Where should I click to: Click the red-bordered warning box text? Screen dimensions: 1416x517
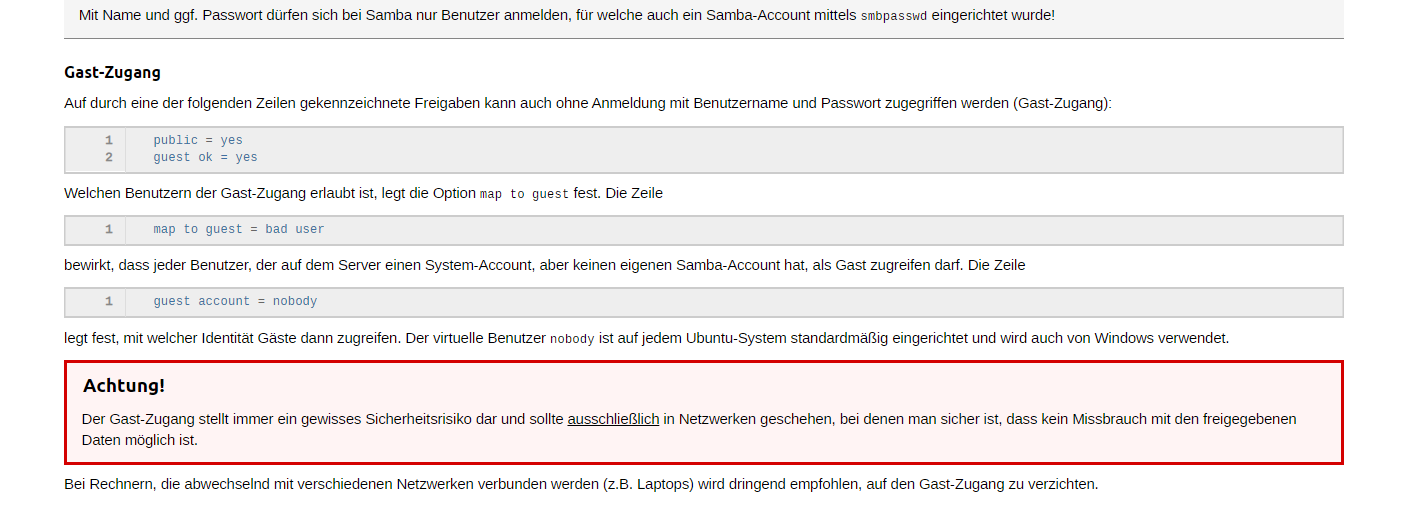pos(689,429)
